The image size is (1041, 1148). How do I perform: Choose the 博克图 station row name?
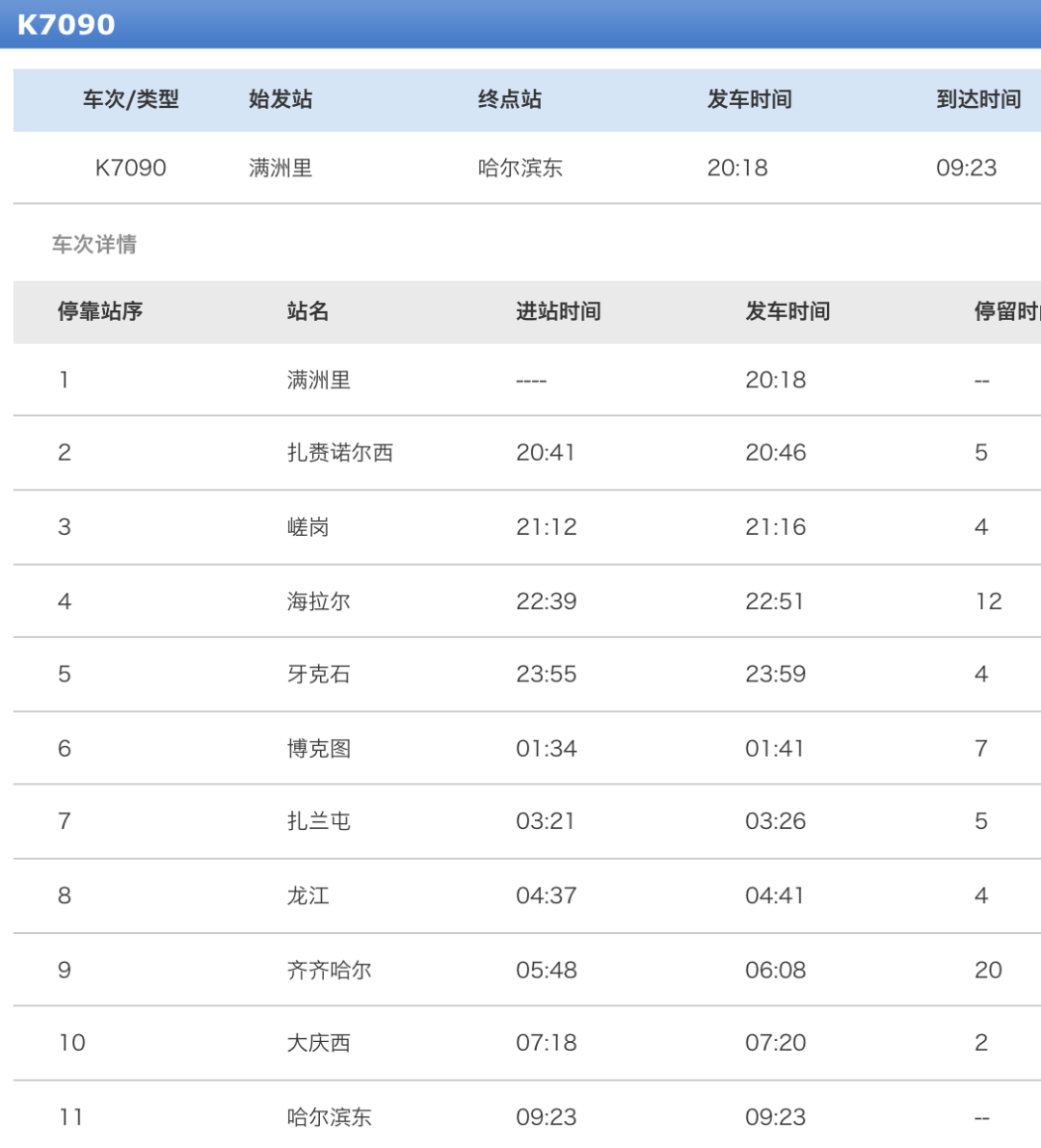[318, 749]
